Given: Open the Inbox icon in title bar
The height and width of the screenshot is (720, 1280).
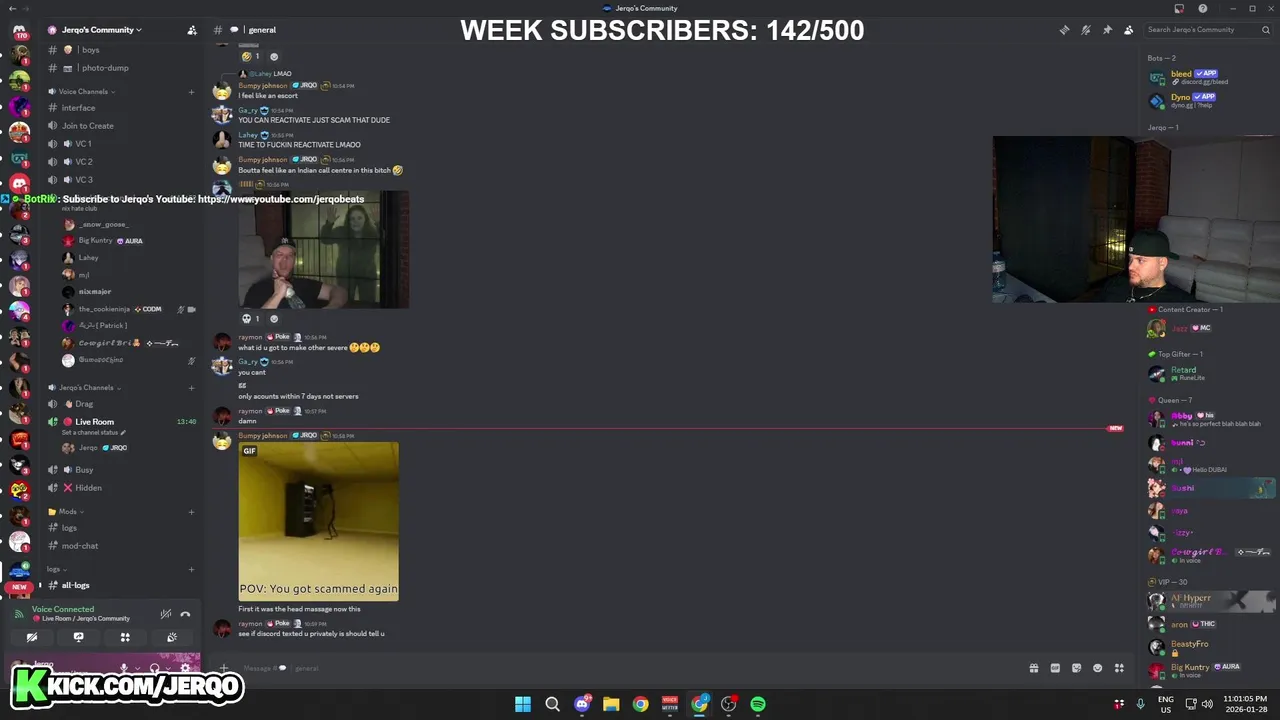Looking at the screenshot, I should click(1179, 9).
